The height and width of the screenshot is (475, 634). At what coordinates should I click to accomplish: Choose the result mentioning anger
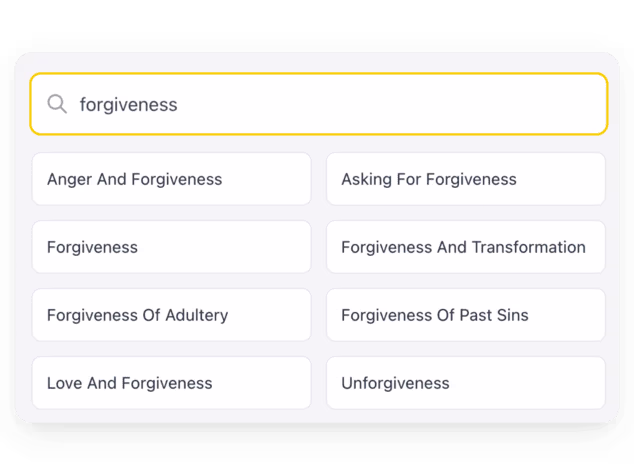click(171, 179)
